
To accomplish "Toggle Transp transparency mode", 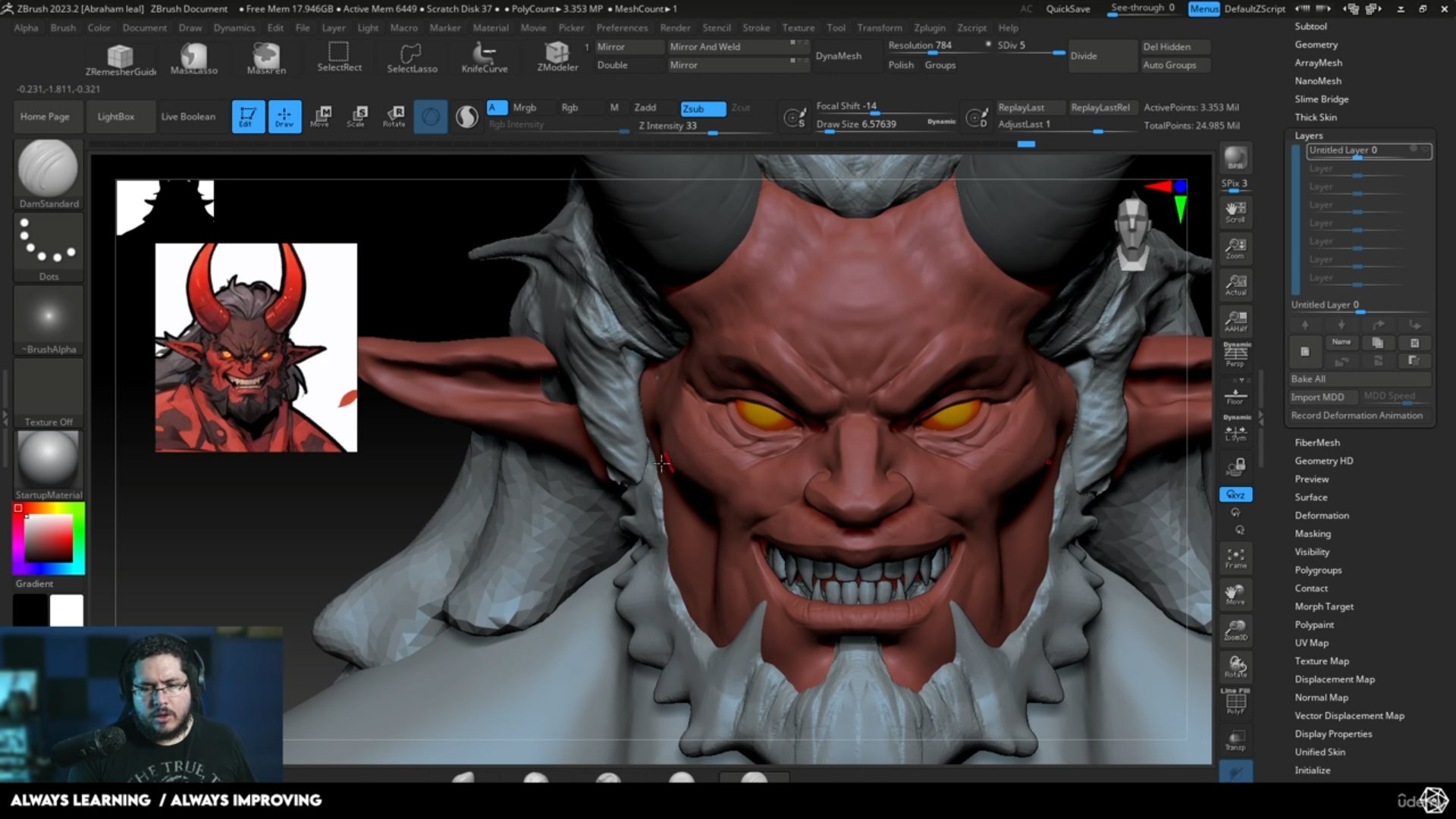I will click(x=1235, y=738).
